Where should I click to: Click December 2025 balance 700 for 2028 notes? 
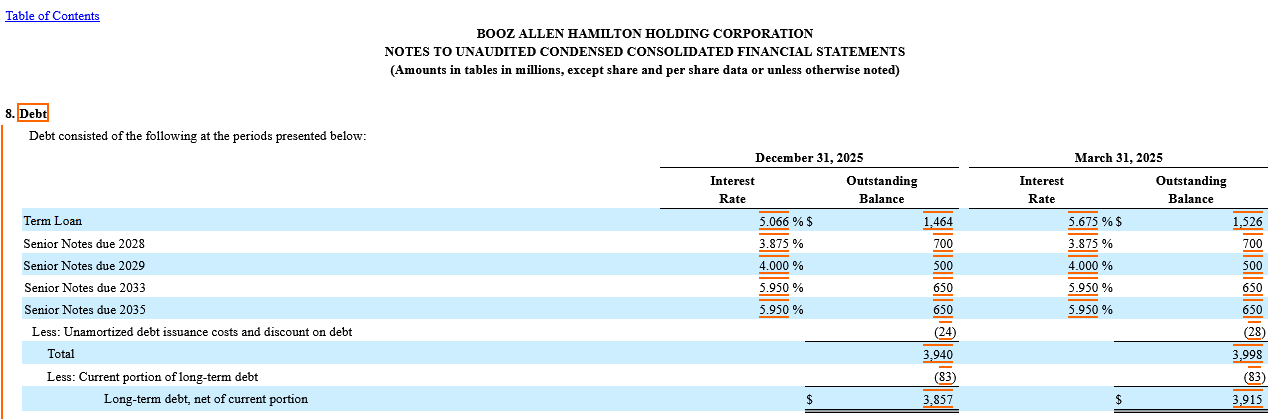pos(944,243)
